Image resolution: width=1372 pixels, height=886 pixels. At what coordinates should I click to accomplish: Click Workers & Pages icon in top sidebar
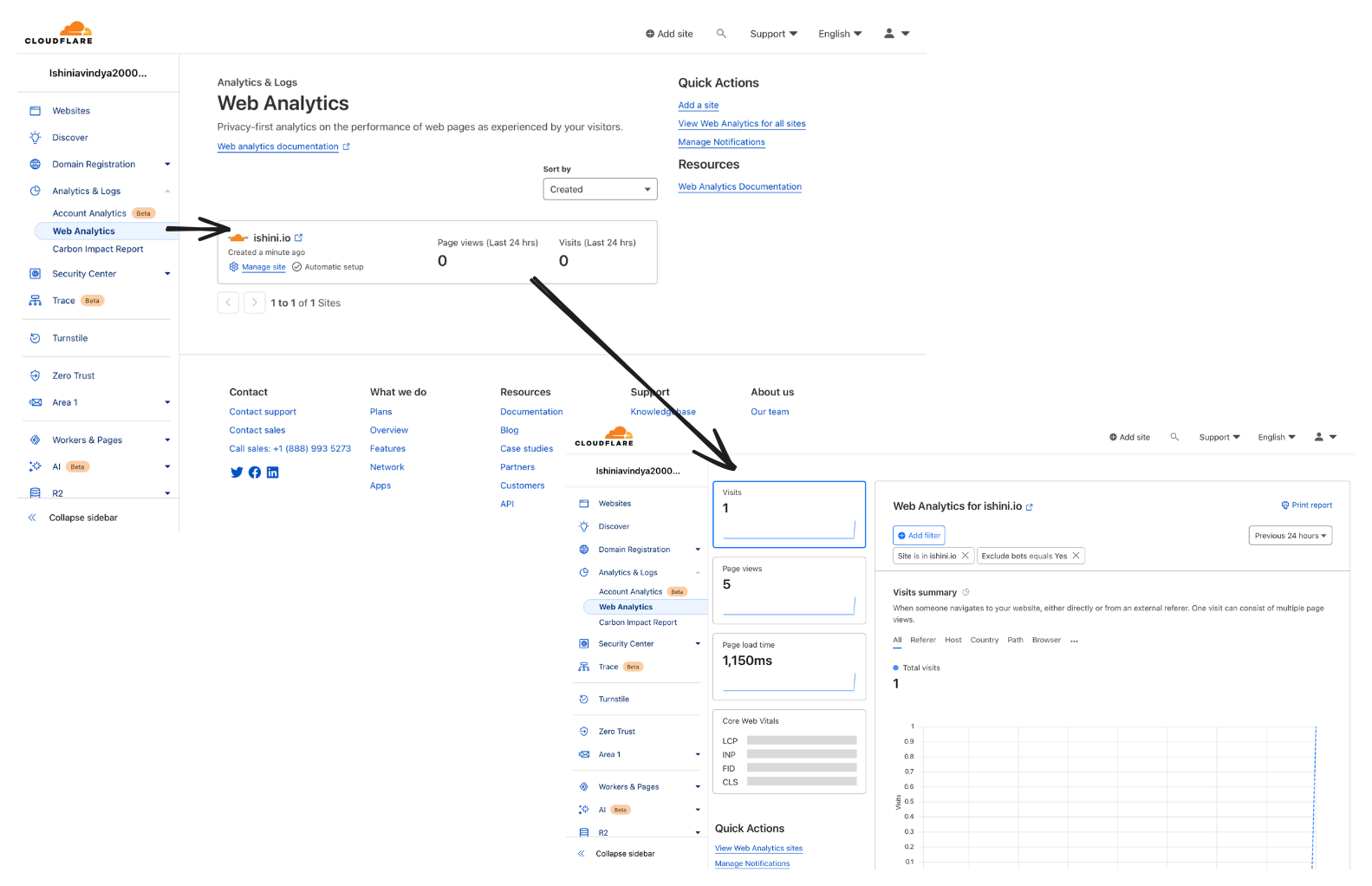[36, 440]
